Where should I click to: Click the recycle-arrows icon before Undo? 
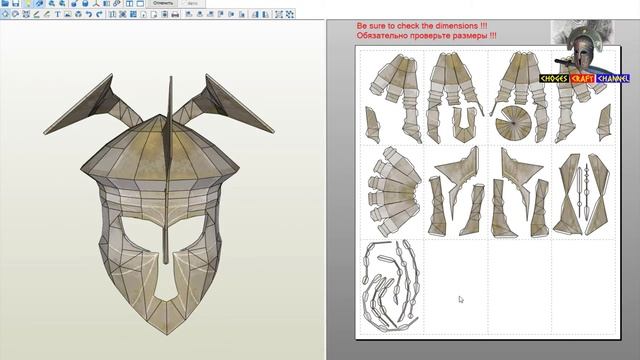click(78, 14)
